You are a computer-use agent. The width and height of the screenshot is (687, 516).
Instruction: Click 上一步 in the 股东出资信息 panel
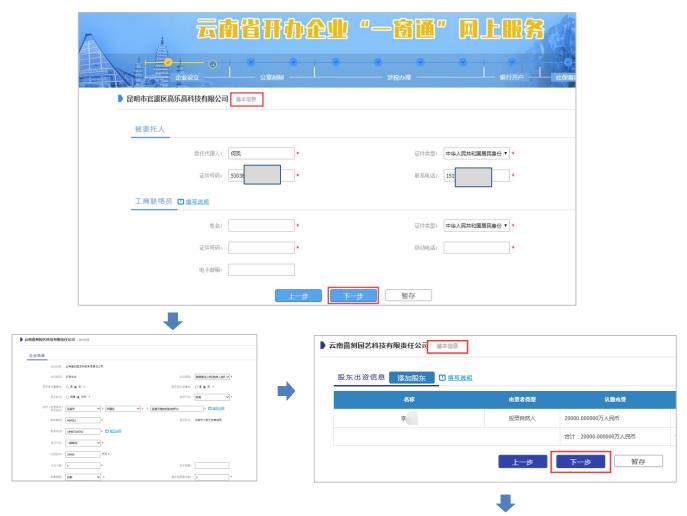point(523,463)
